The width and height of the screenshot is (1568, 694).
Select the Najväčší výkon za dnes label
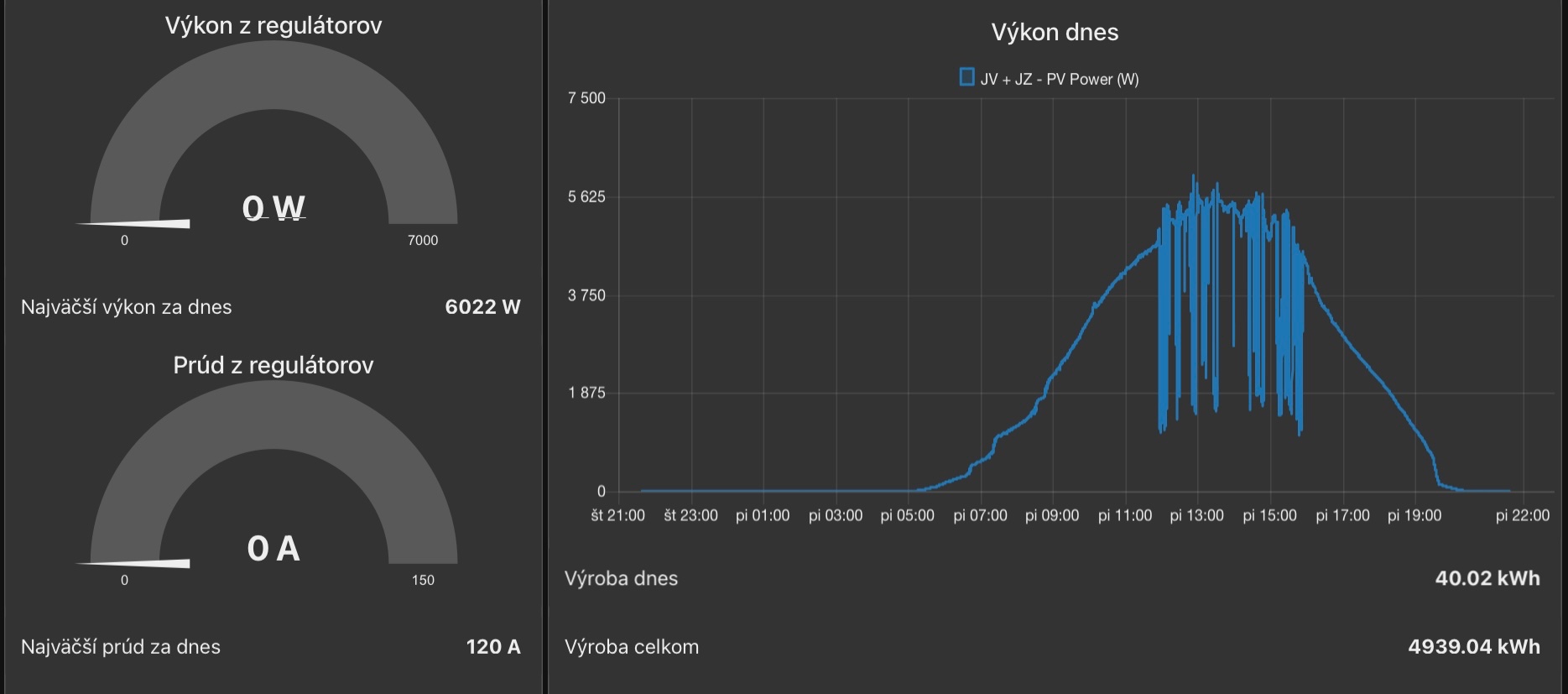coord(127,307)
